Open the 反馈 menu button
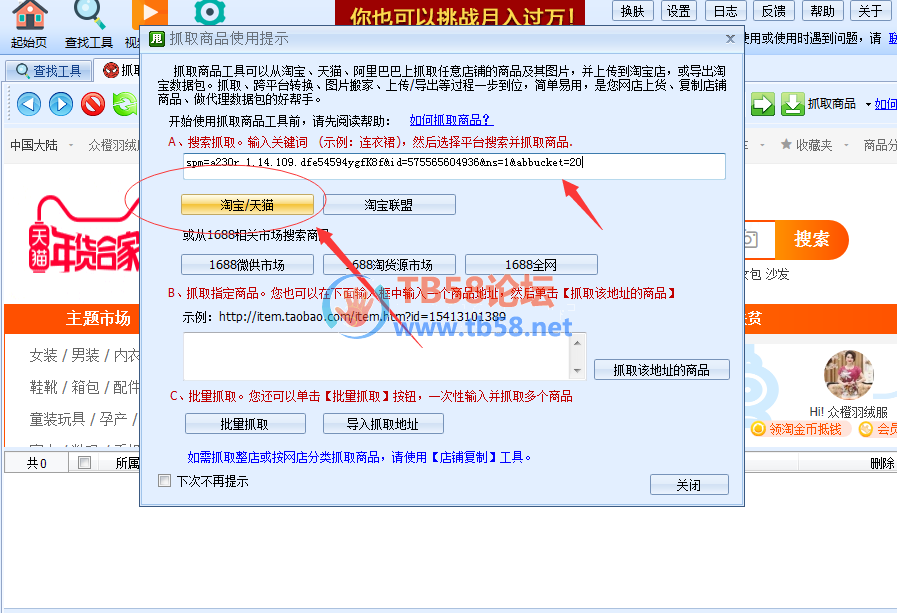 [x=774, y=11]
